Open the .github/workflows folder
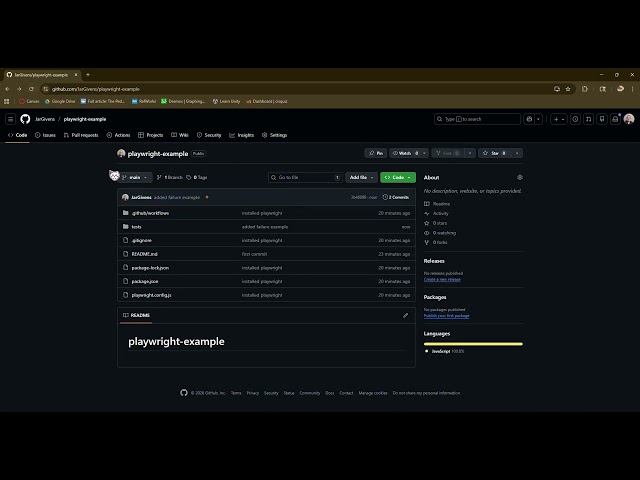 point(150,213)
